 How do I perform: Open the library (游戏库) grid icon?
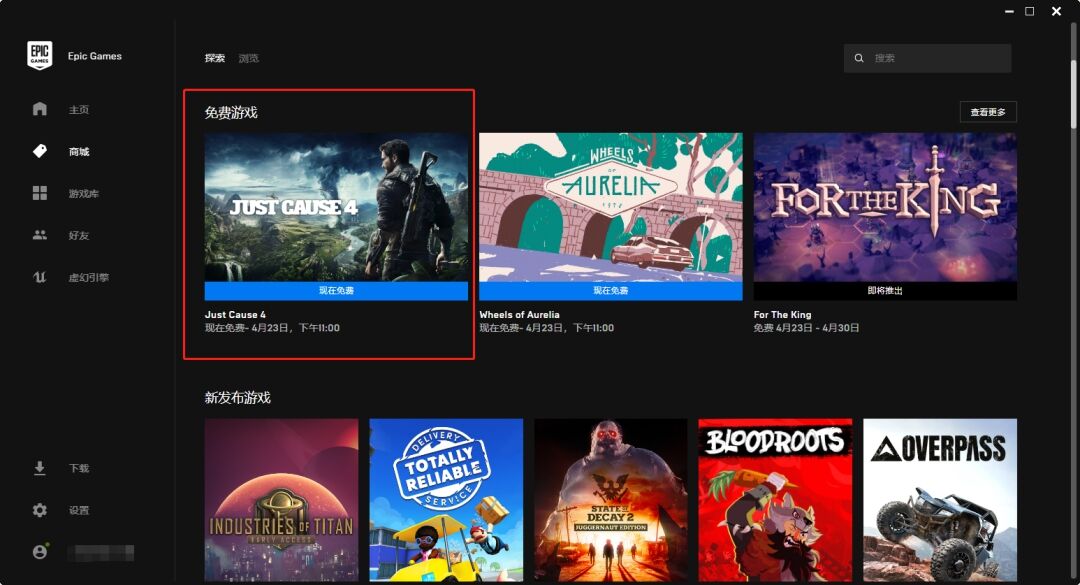click(x=40, y=193)
